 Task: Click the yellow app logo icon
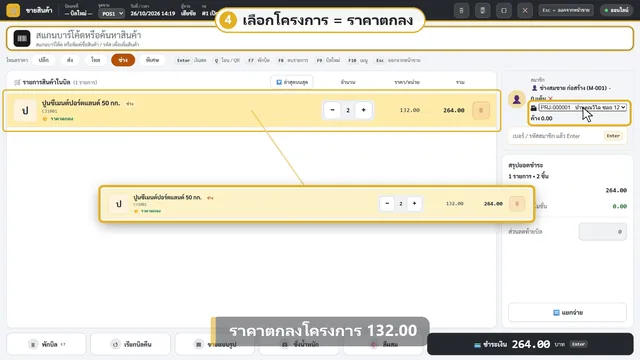13,10
